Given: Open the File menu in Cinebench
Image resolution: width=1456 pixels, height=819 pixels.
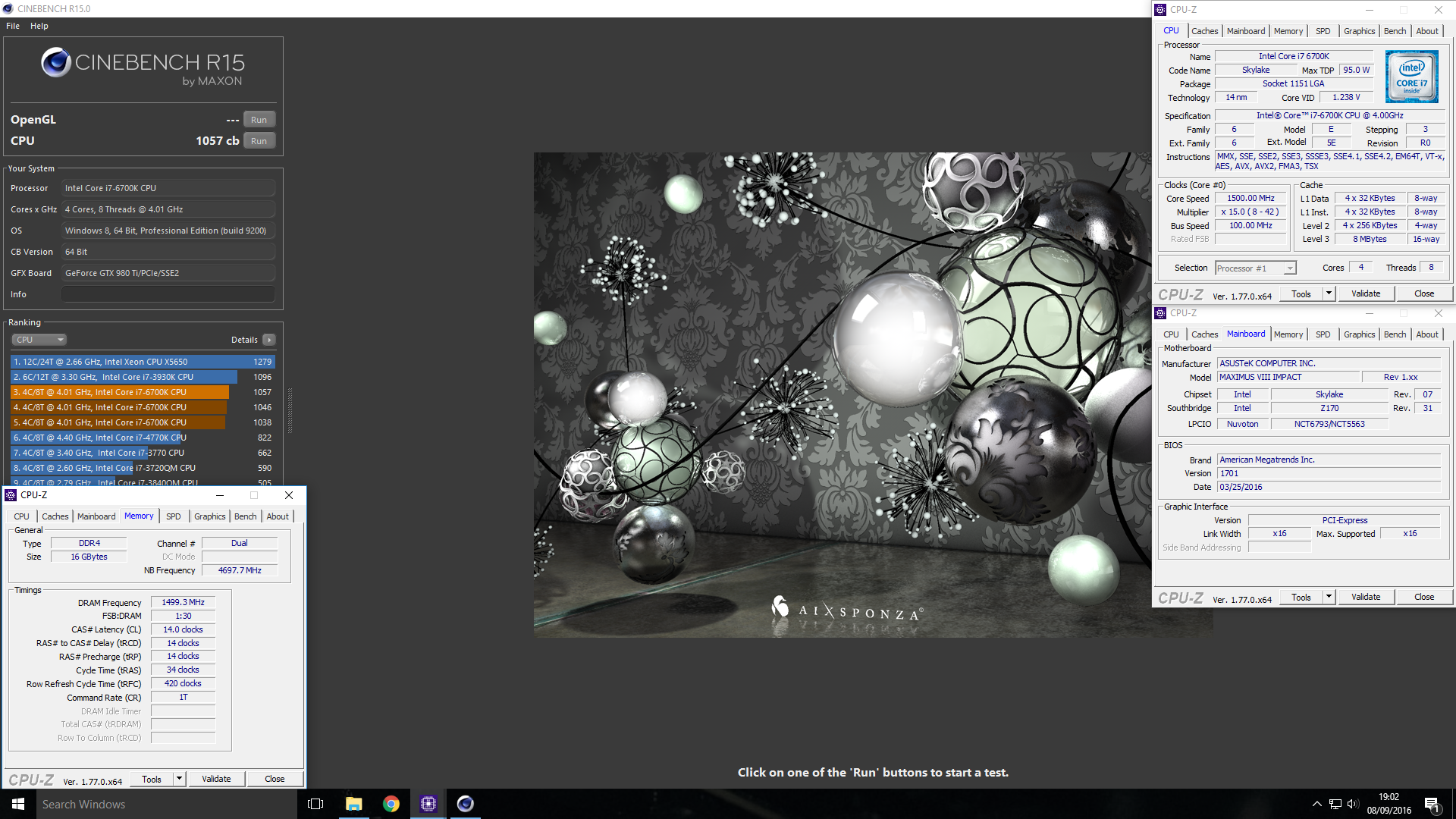Looking at the screenshot, I should (x=13, y=26).
